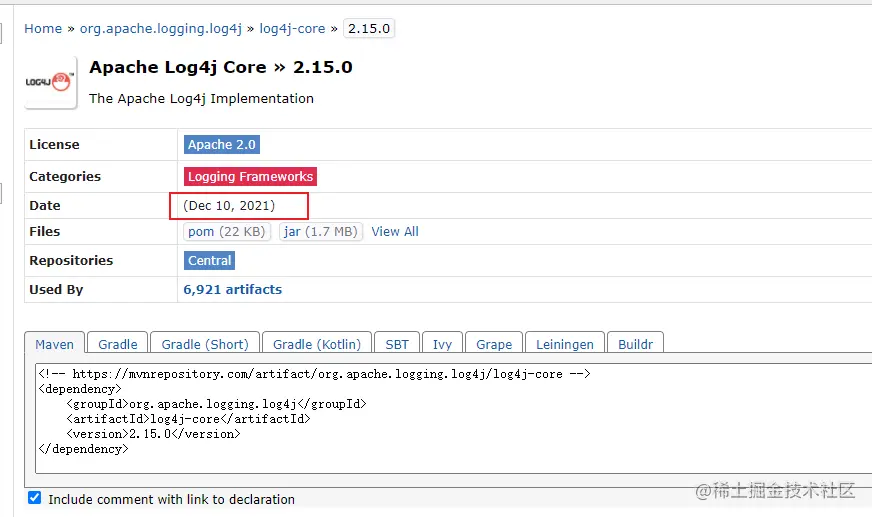Click the Categories row label

point(65,177)
